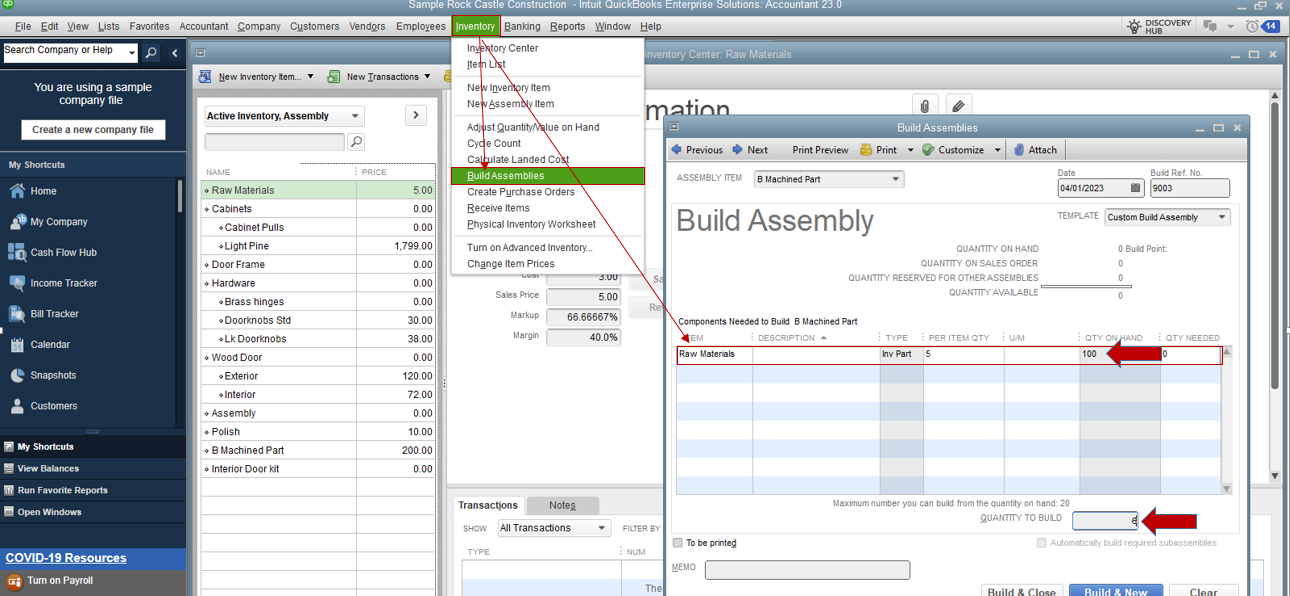Select Build Assemblies from Inventory menu

[505, 175]
